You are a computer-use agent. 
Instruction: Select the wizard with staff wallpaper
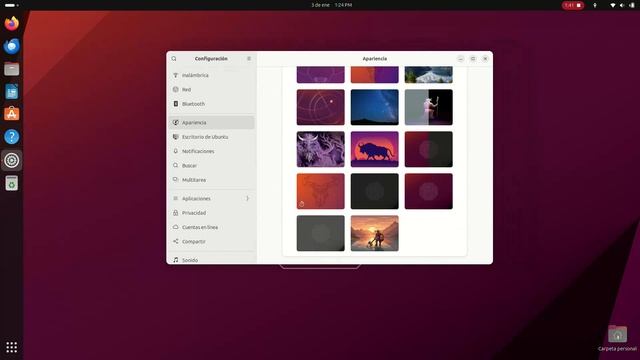[429, 107]
